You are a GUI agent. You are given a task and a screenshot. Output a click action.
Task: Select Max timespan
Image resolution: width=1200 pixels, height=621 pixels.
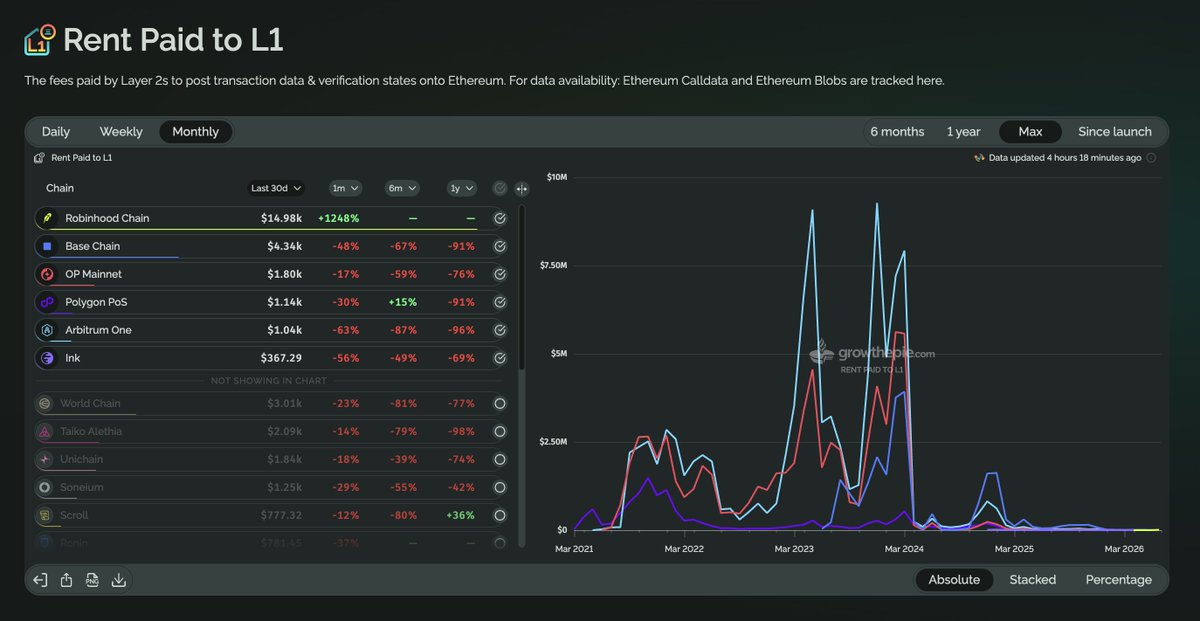point(1030,132)
